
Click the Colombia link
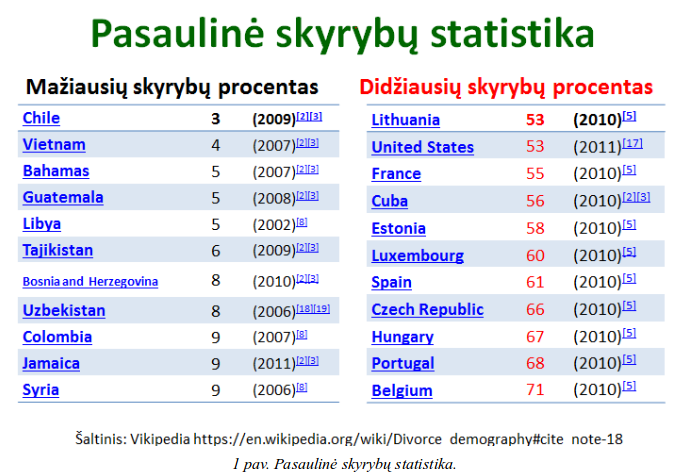point(57,337)
